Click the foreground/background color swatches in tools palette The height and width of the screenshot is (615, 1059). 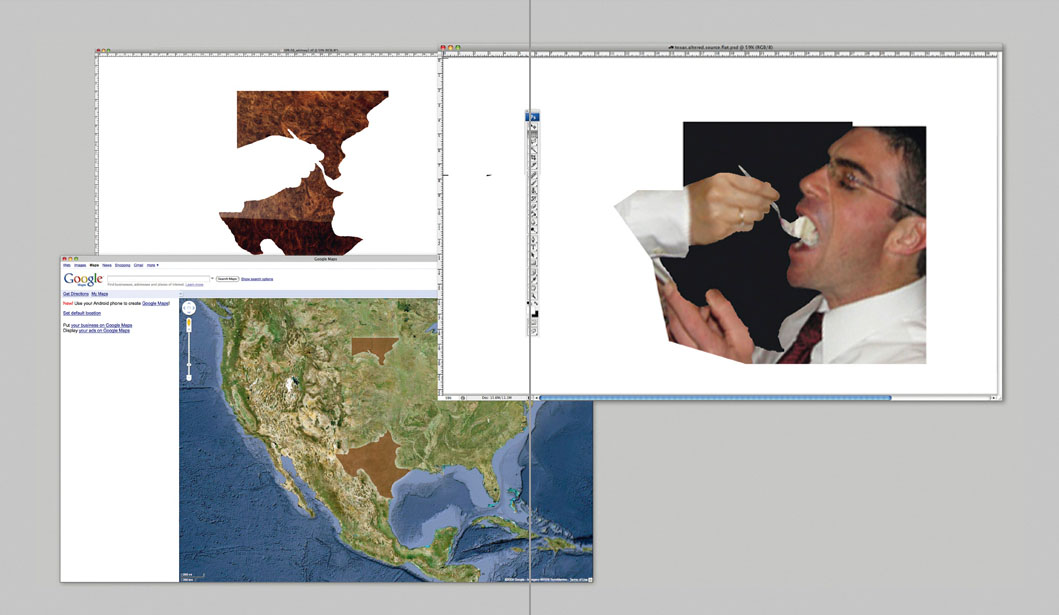pyautogui.click(x=534, y=314)
